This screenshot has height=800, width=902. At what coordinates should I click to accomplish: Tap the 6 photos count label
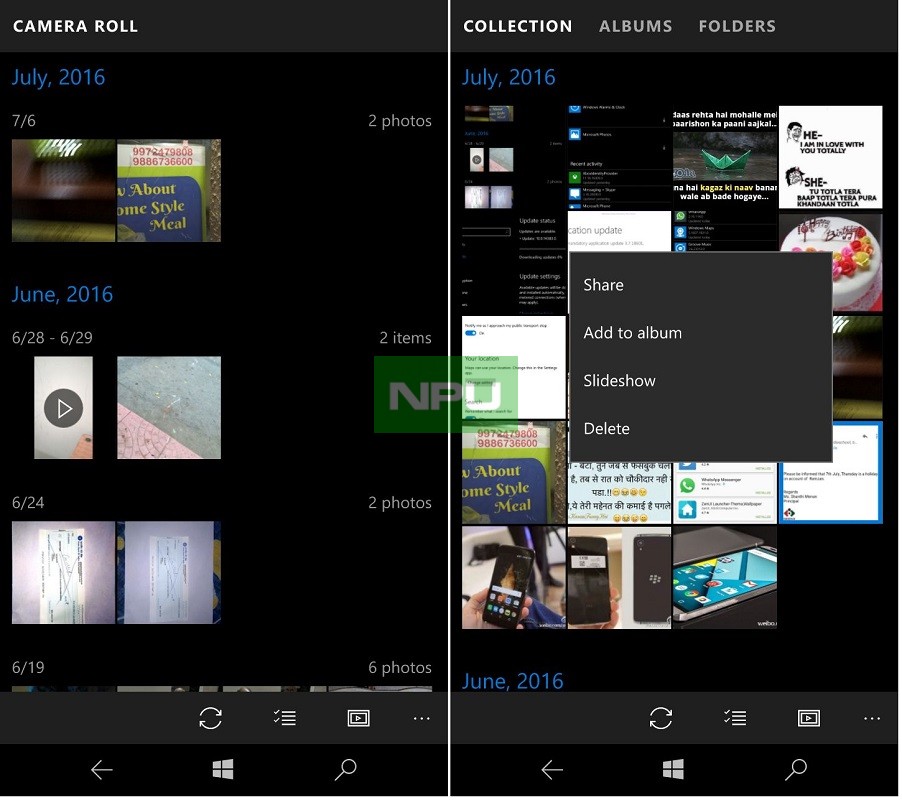pyautogui.click(x=401, y=668)
